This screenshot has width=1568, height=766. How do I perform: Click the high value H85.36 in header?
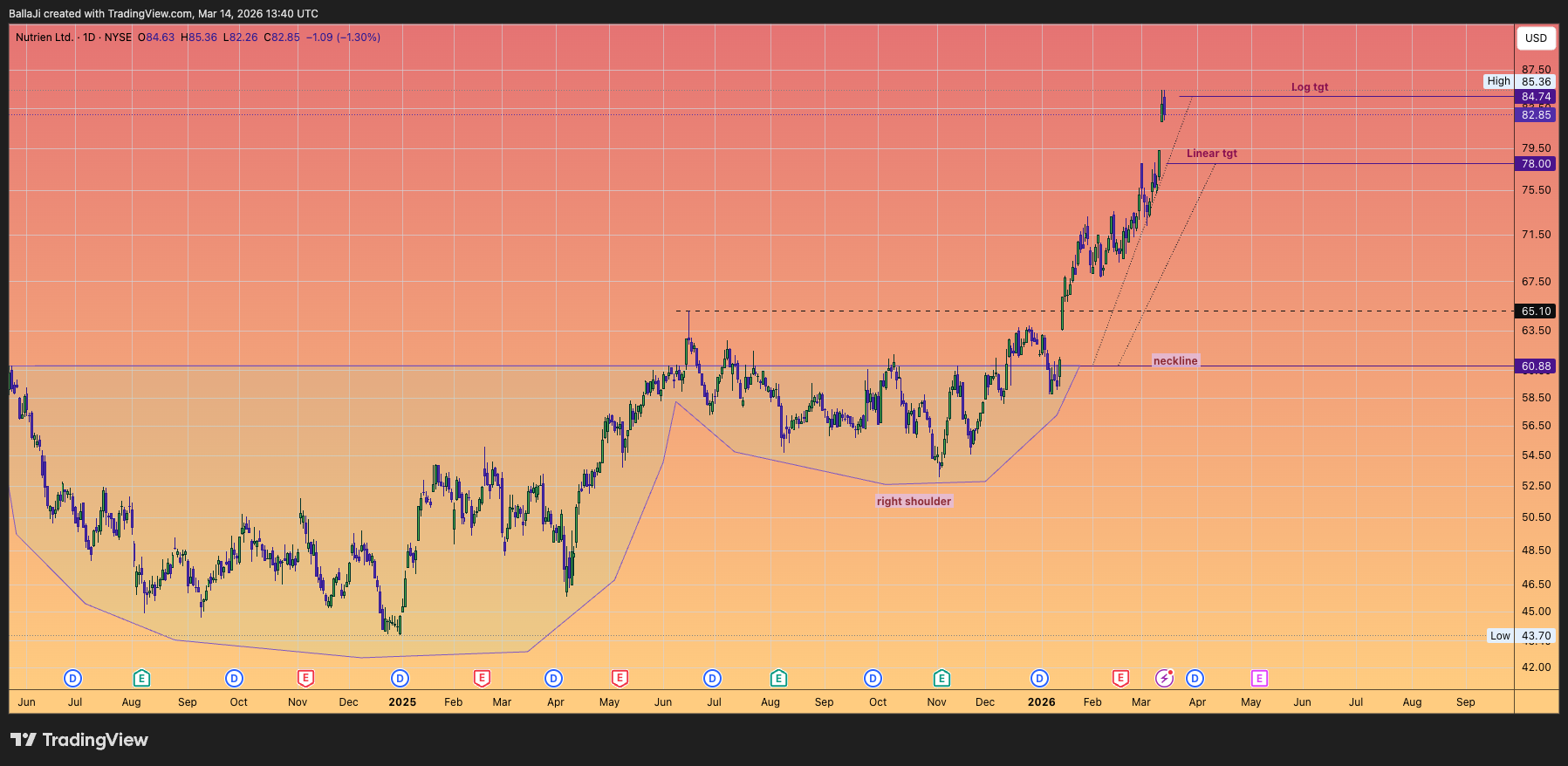click(199, 38)
